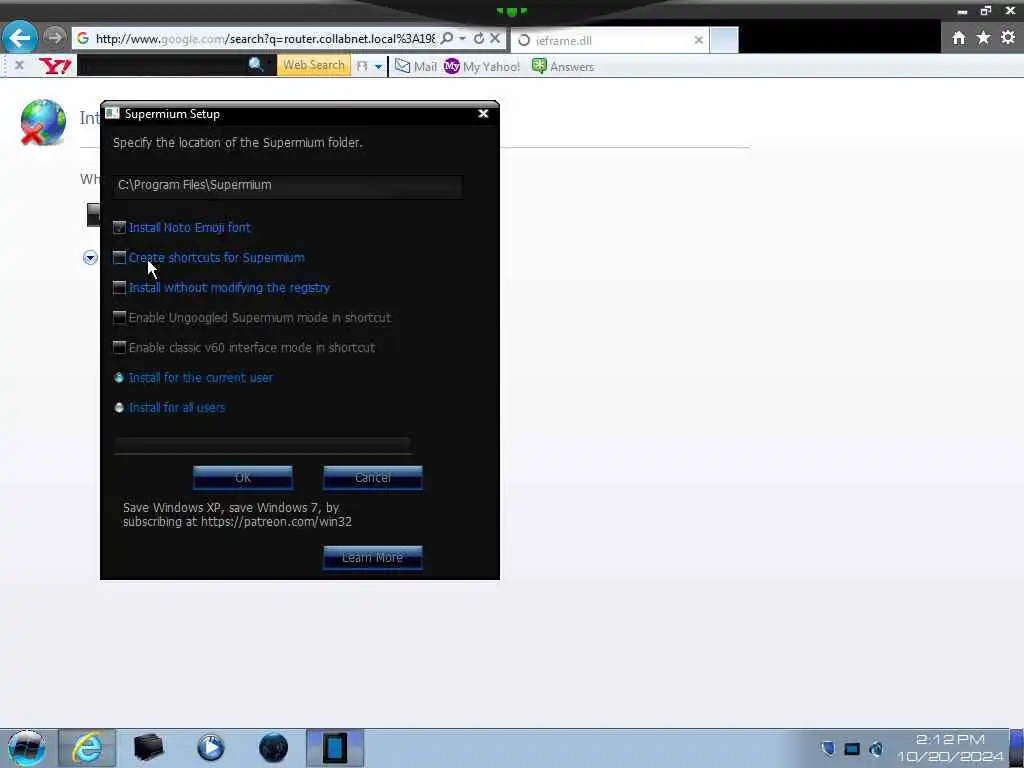The image size is (1024, 768).
Task: Open the Yahoo toolbar dropdown arrow
Action: point(378,66)
